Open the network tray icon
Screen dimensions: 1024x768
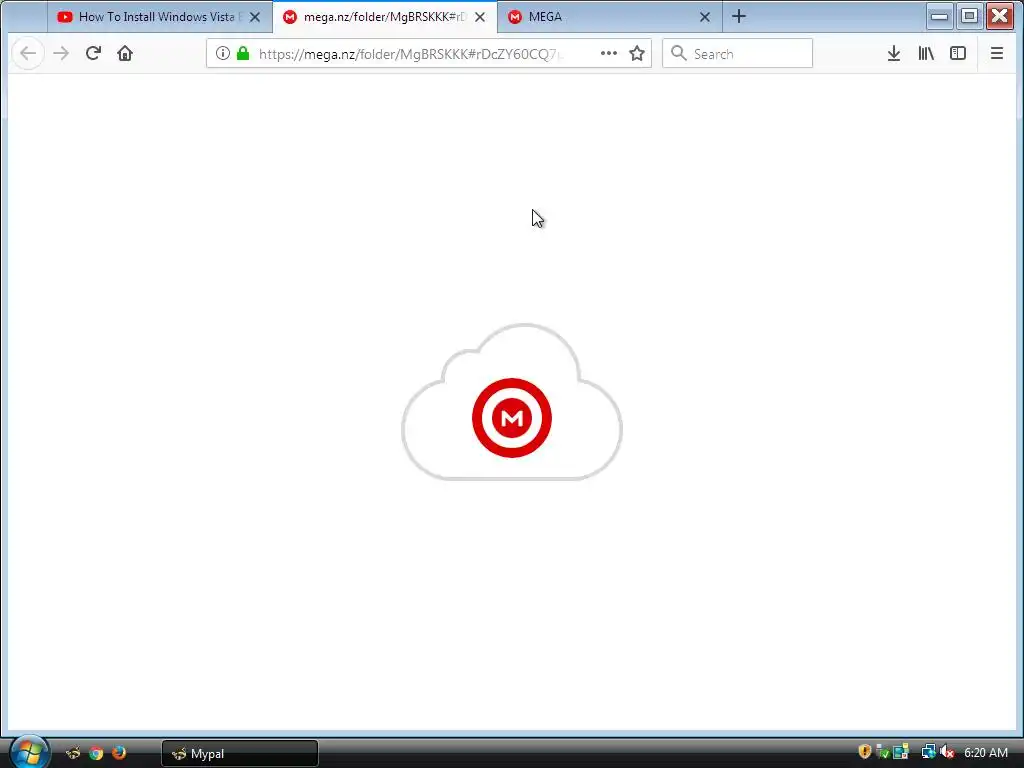pyautogui.click(x=928, y=752)
